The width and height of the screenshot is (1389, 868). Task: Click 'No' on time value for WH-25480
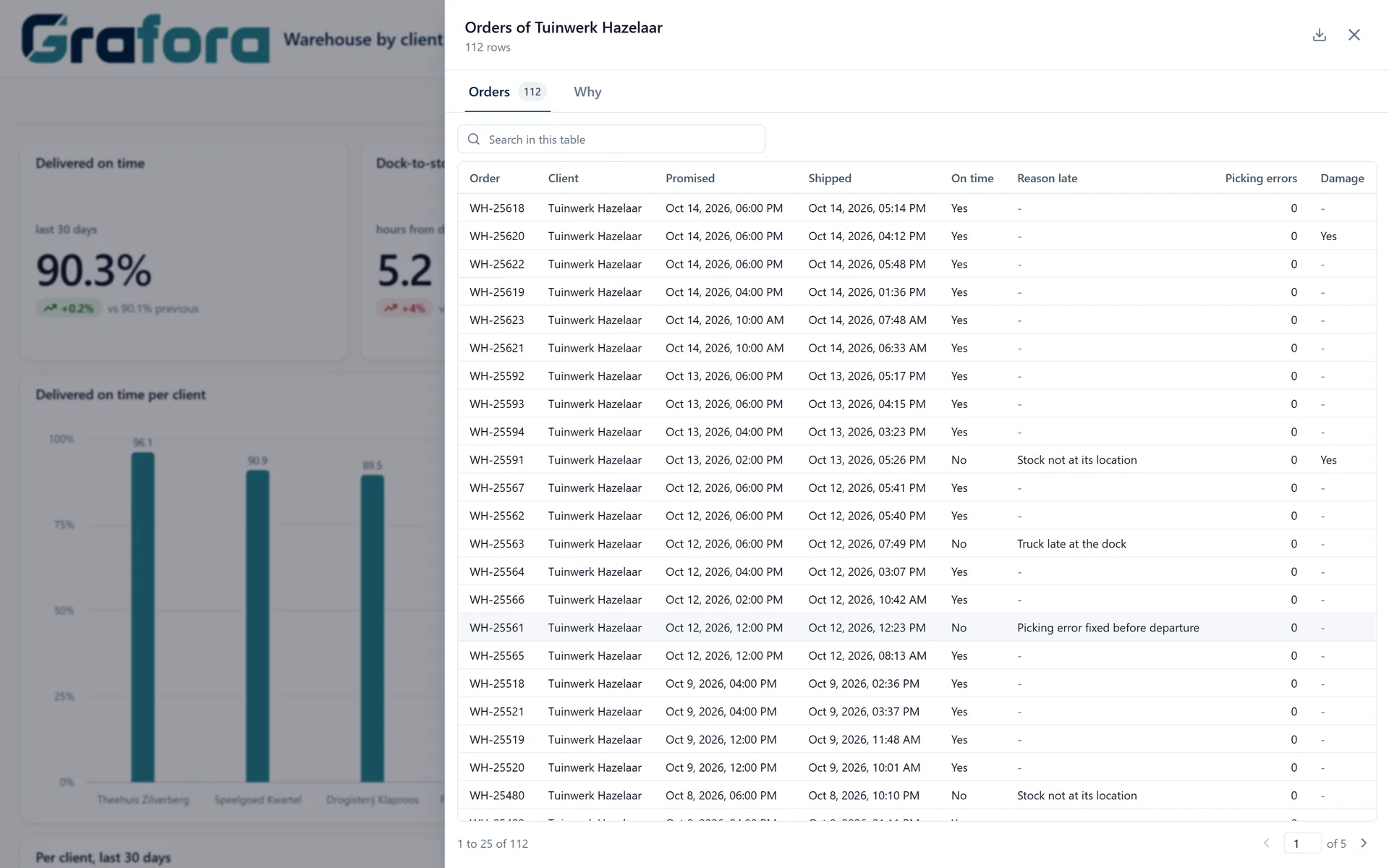[x=959, y=796]
